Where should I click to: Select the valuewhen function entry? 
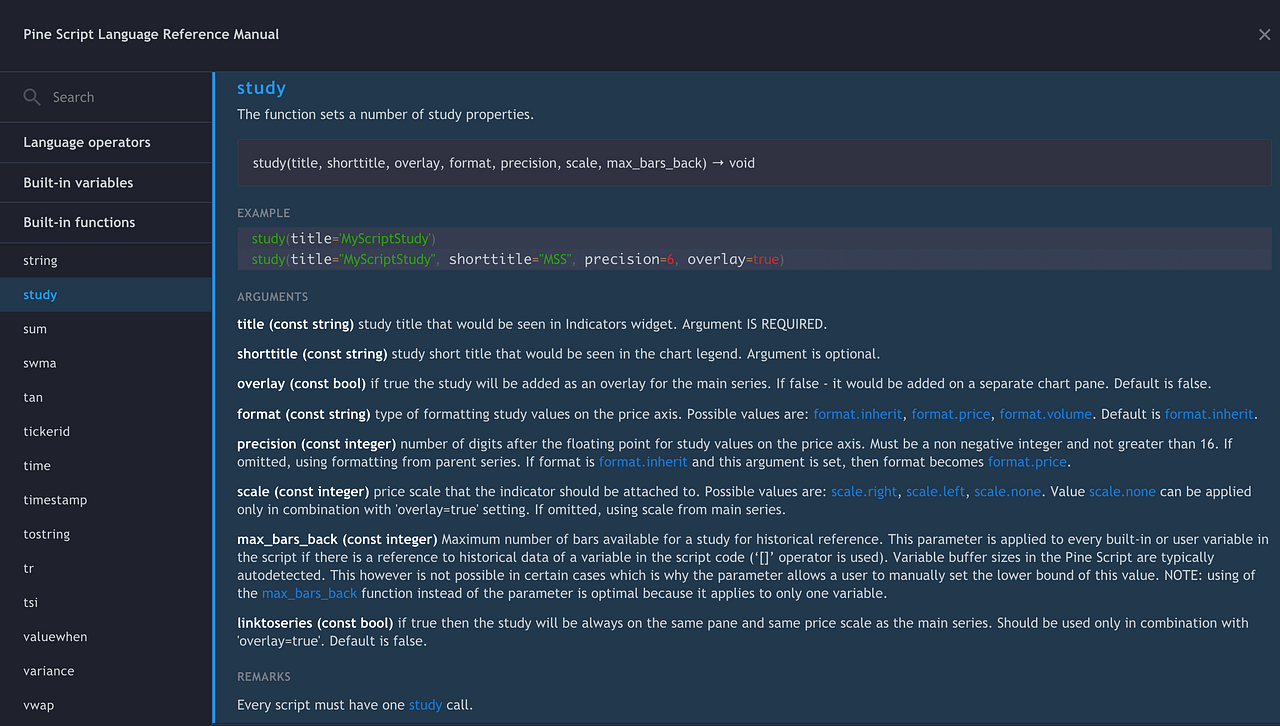[x=106, y=637]
